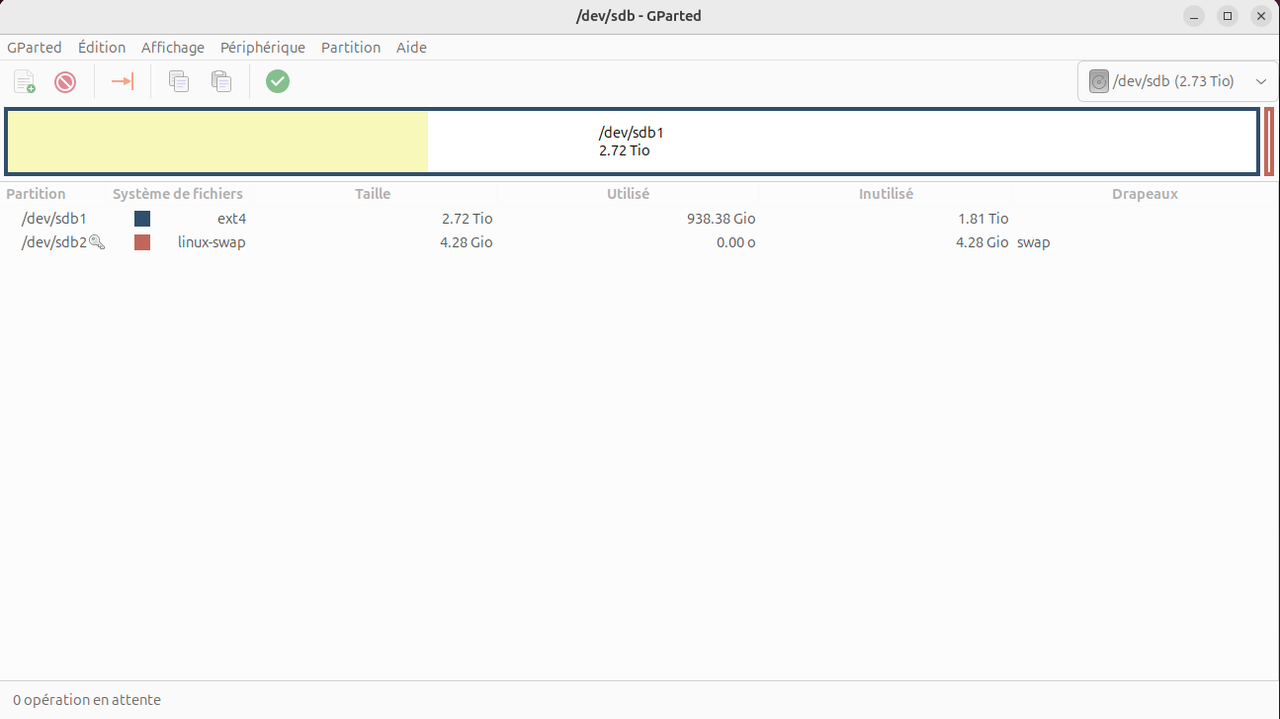Open the GParted menu

[x=34, y=47]
